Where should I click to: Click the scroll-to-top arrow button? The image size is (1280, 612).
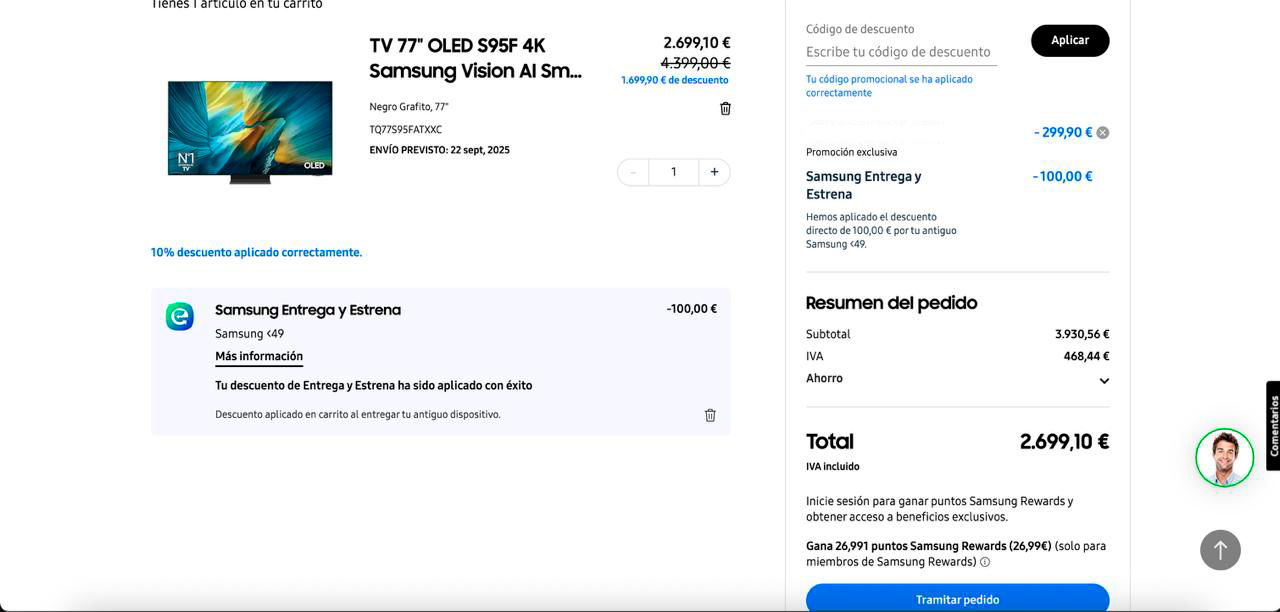tap(1220, 550)
